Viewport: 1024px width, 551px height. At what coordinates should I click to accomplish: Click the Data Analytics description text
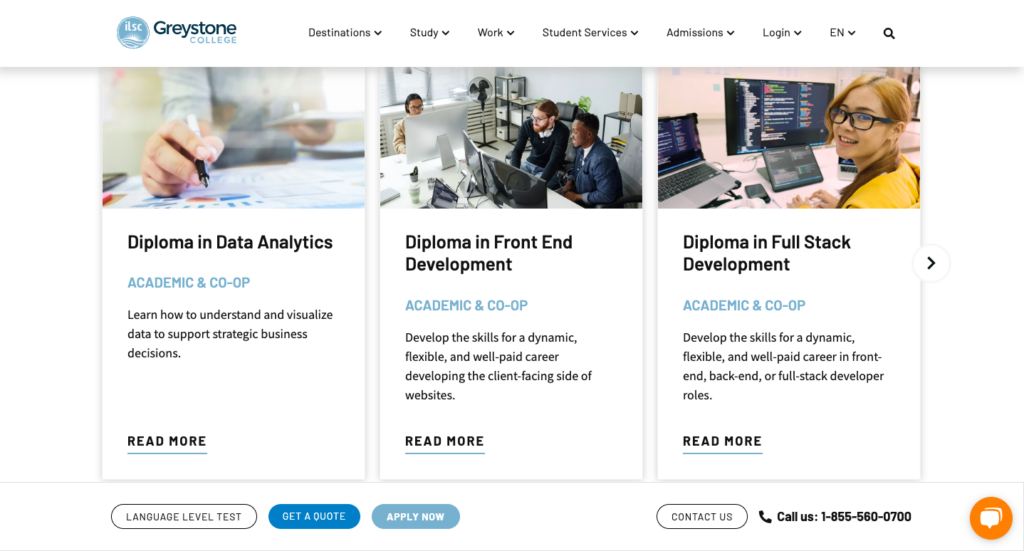pos(230,334)
